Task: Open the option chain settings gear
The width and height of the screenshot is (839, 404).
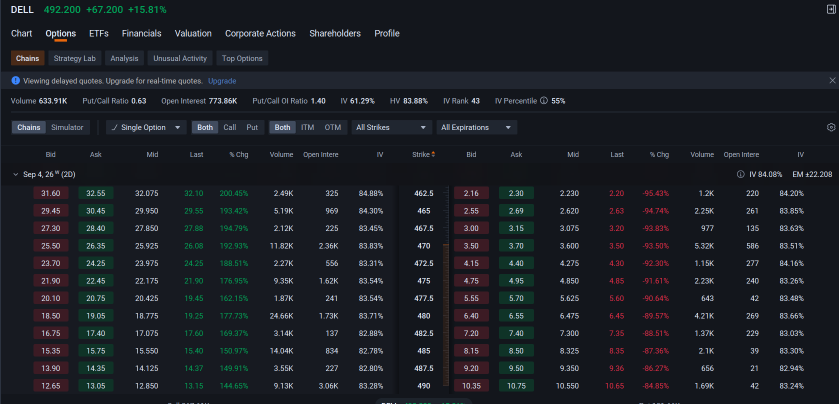Action: 831,127
